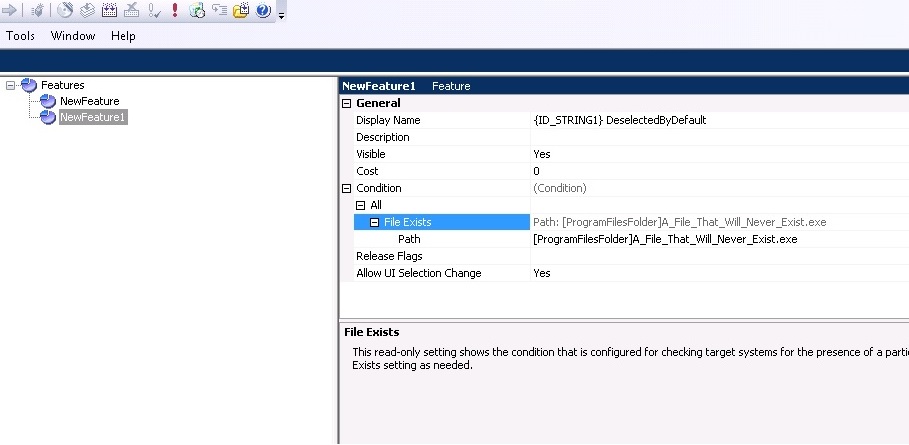909x445 pixels.
Task: Click the Description property label
Action: point(383,137)
